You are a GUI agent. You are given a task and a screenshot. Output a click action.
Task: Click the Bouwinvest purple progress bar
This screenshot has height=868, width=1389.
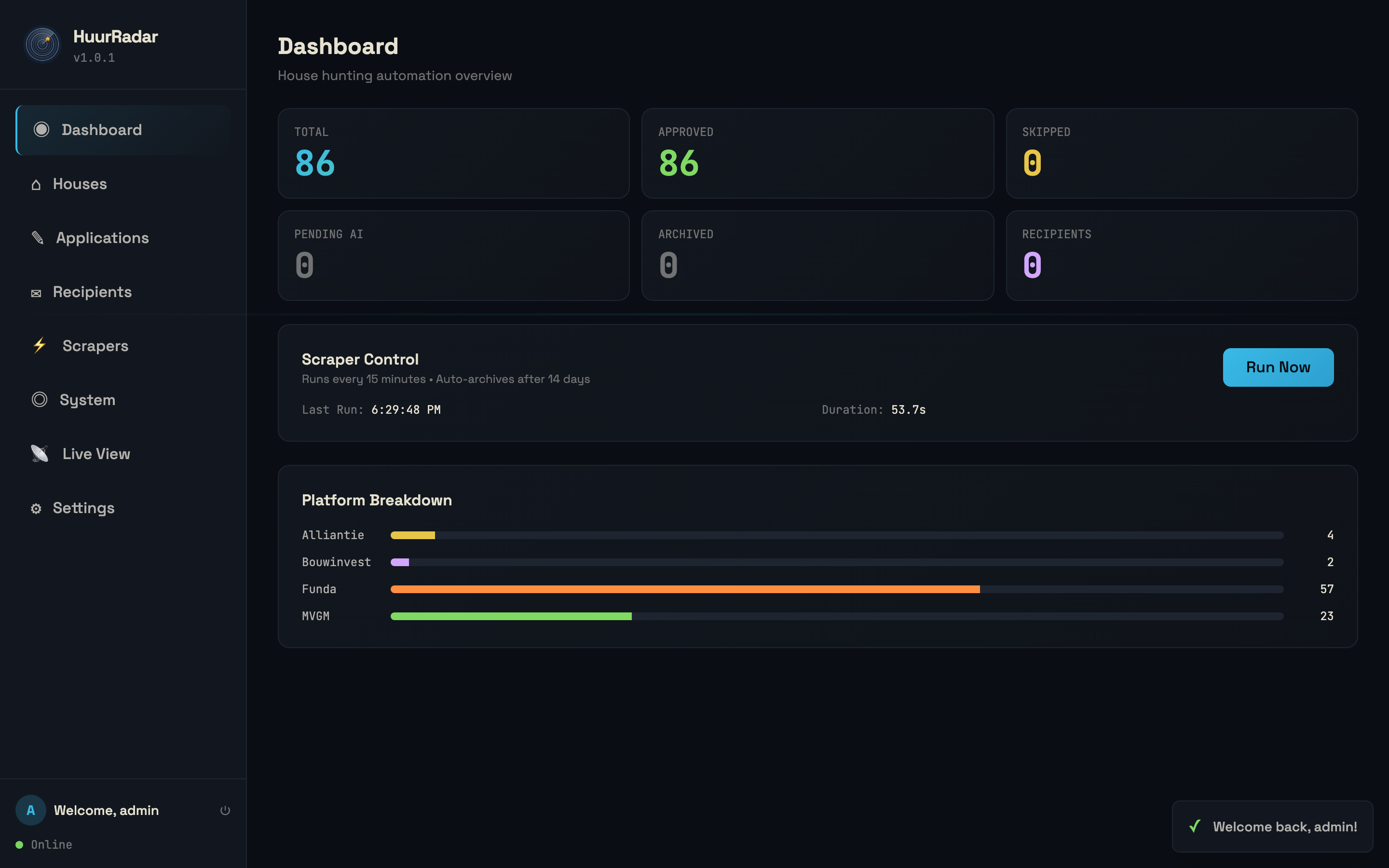[400, 562]
